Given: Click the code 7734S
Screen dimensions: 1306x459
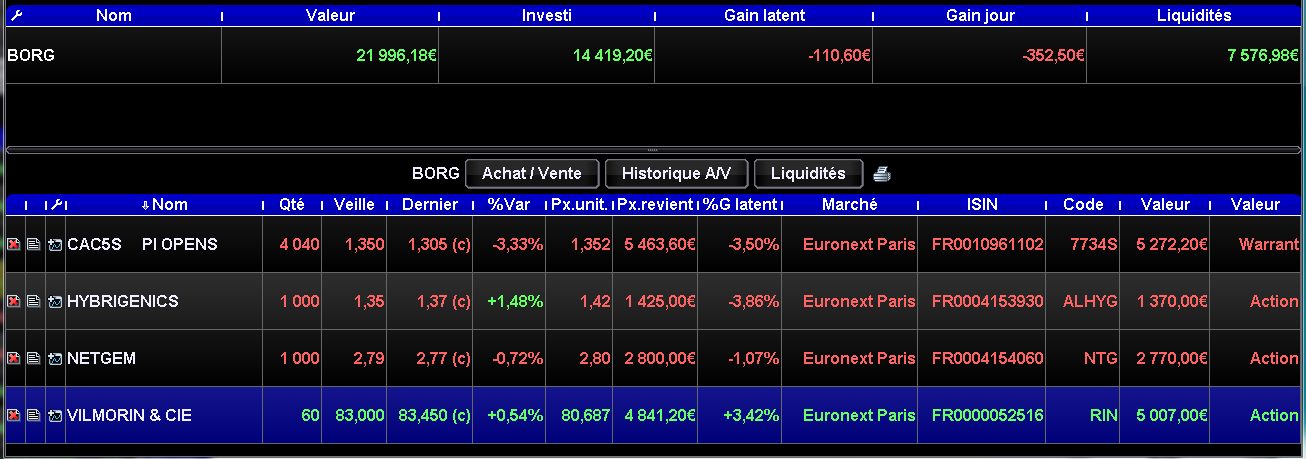Looking at the screenshot, I should (x=1095, y=244).
